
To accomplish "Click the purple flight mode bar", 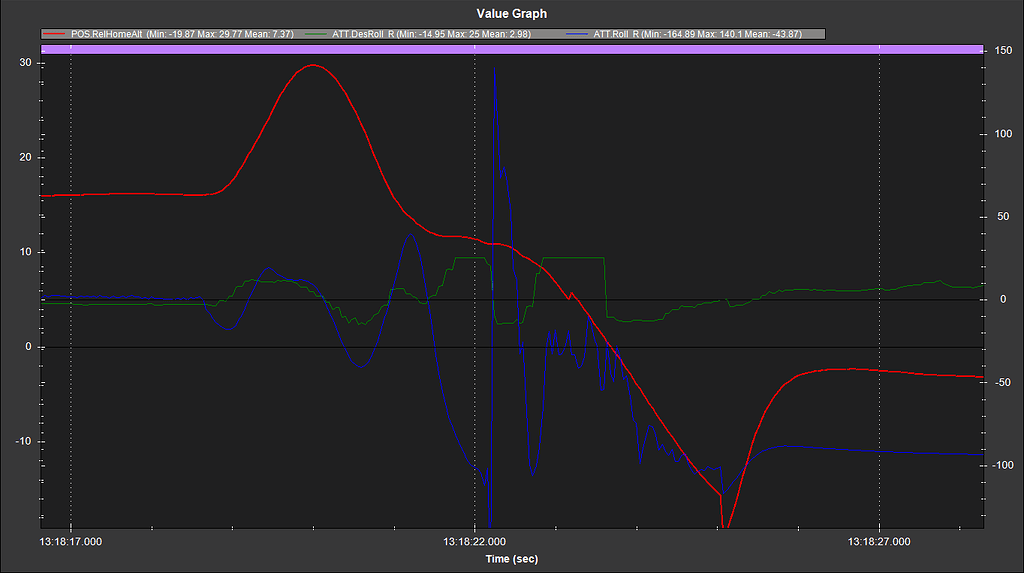I will [x=512, y=48].
